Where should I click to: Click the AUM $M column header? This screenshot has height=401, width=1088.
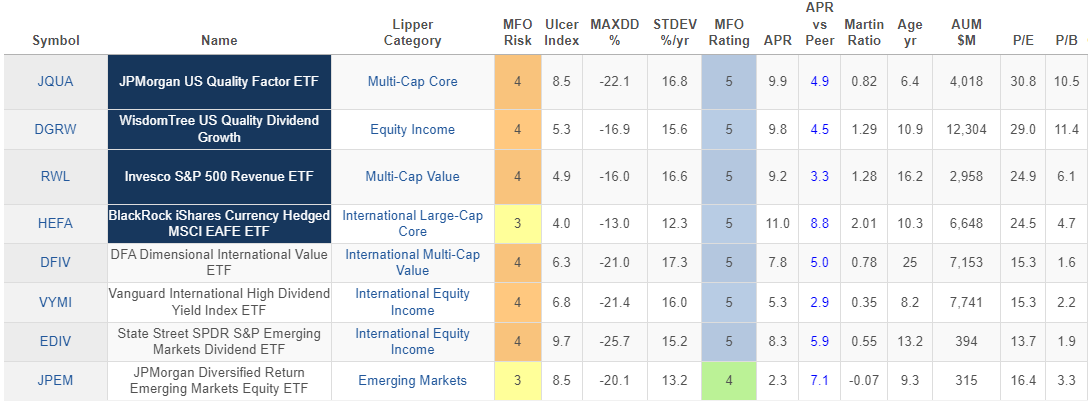(965, 32)
